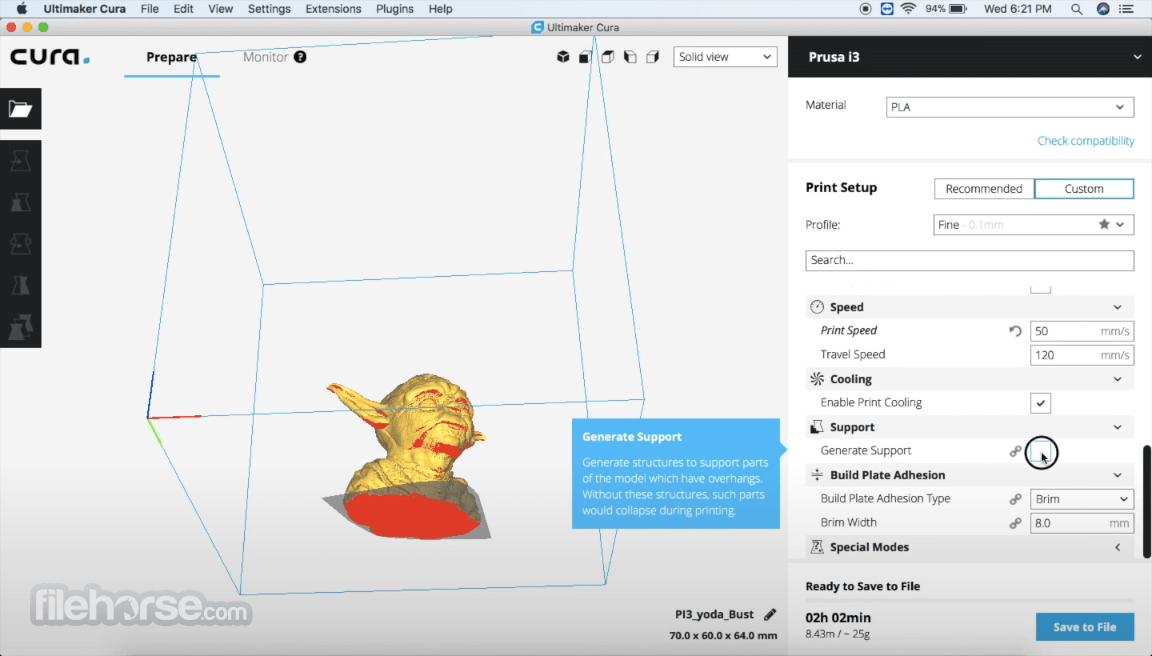Screen dimensions: 1152x656
Task: Open Build Plate Adhesion Type Brim dropdown
Action: 1081,499
